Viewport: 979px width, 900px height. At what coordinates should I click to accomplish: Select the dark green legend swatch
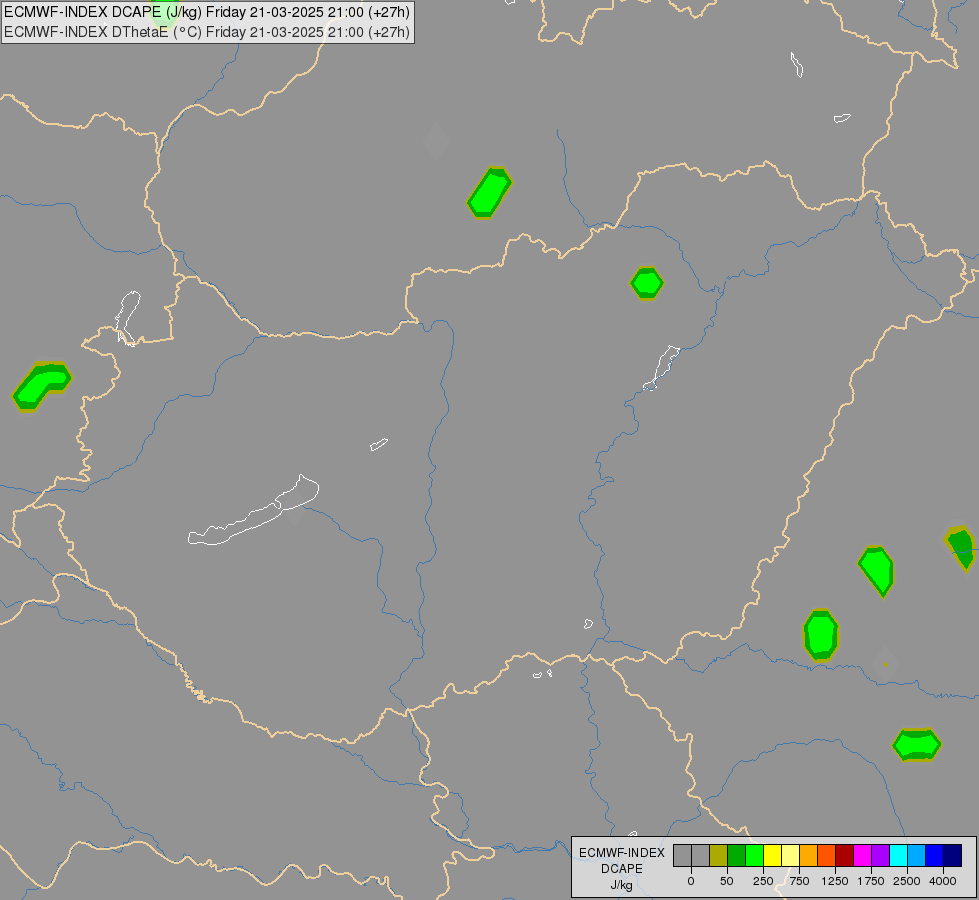[x=737, y=855]
